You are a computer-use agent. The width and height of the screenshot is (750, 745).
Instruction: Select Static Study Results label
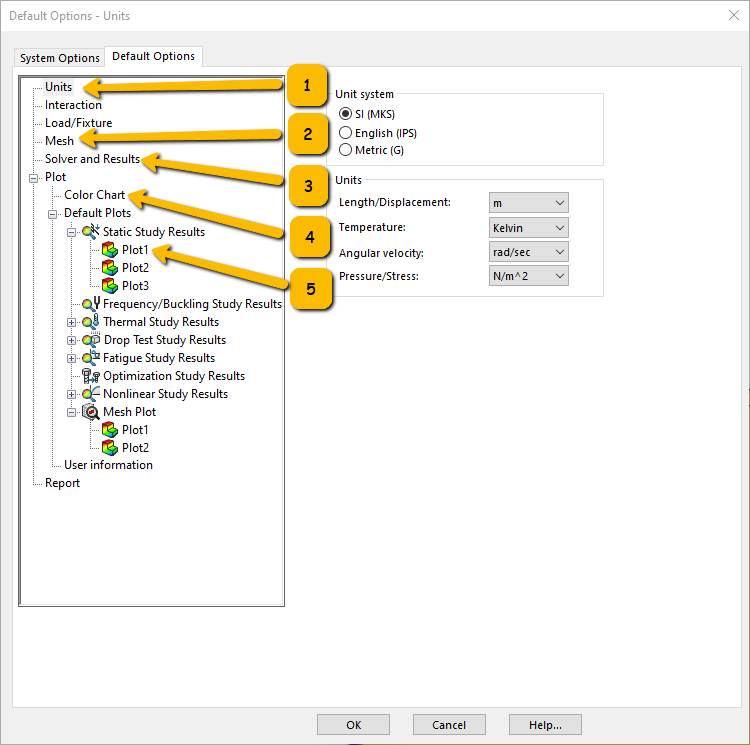click(x=154, y=232)
